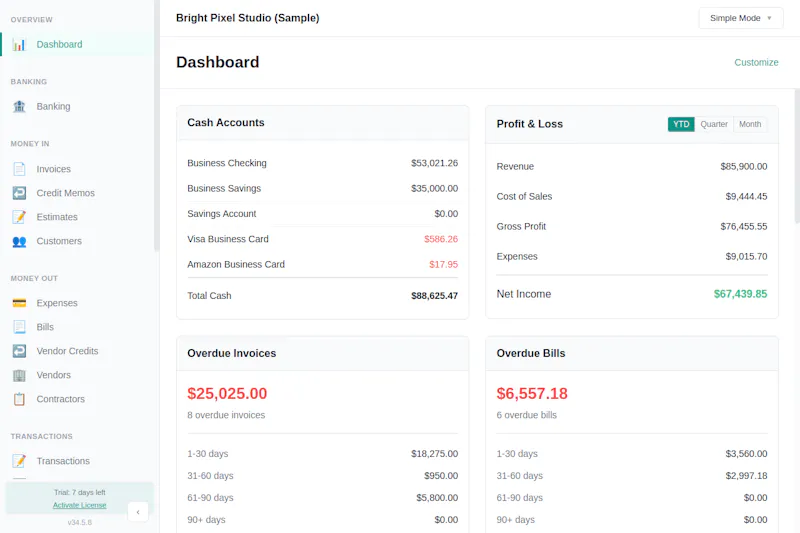Click the sidebar vertical scrollbar
Viewport: 800px width, 533px height.
(x=157, y=125)
